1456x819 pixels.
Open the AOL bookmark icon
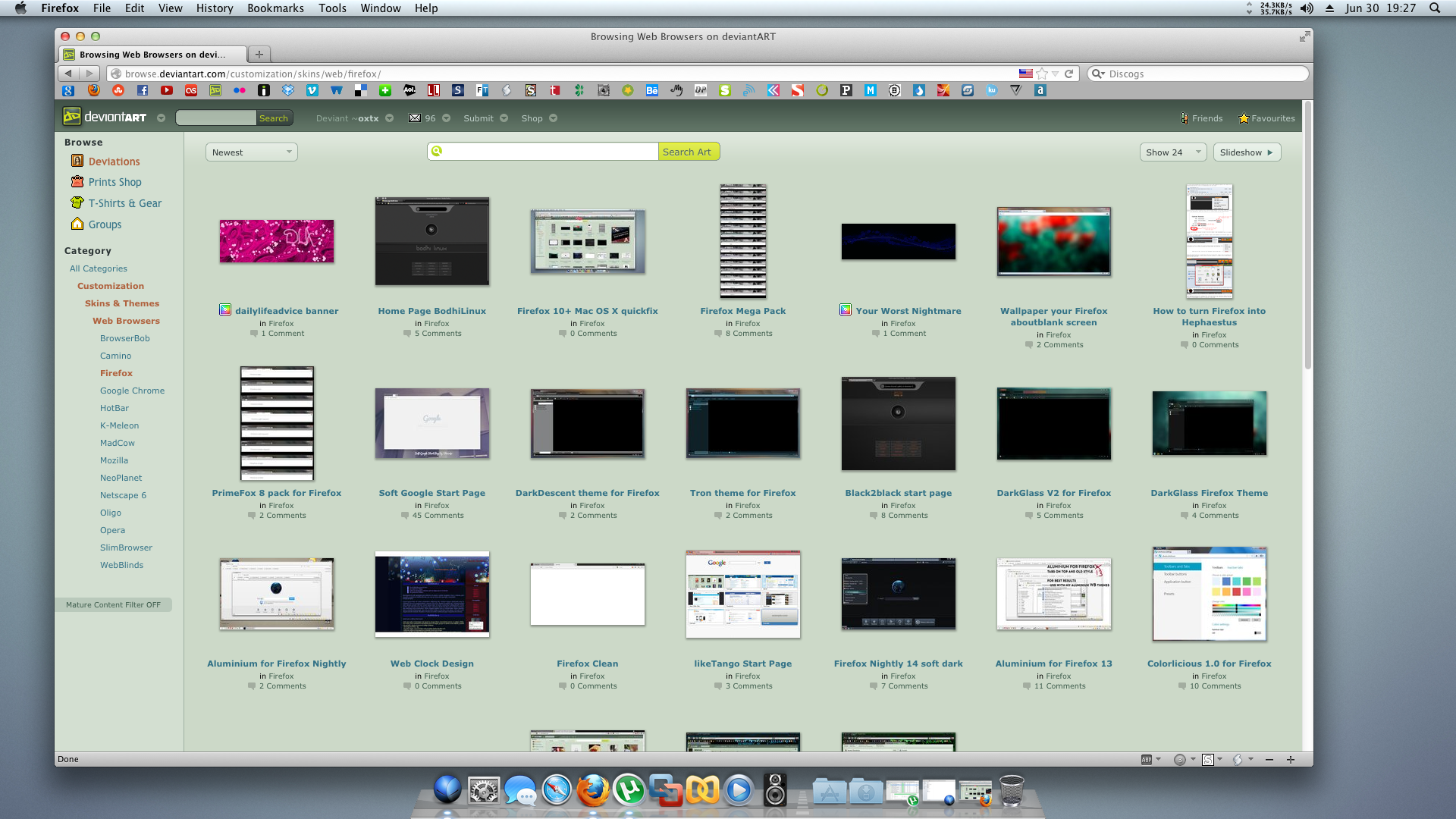[x=409, y=90]
